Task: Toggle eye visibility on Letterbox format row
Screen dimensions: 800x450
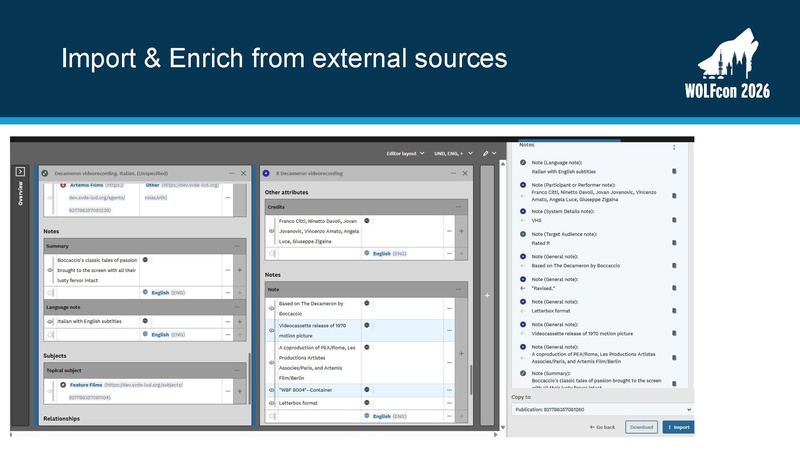Action: pyautogui.click(x=271, y=403)
